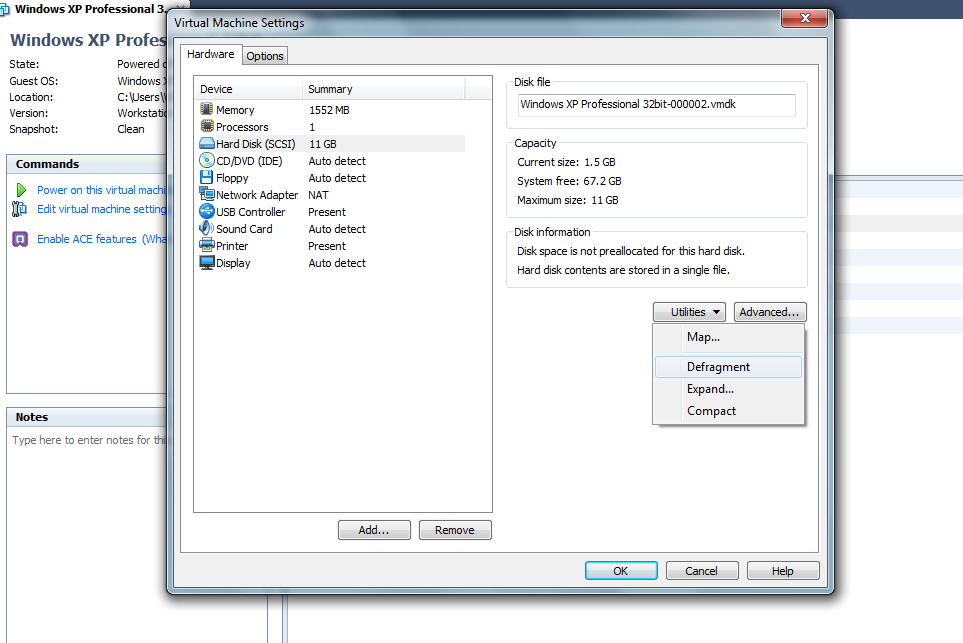Select the Hard Disk (SCSI) drive icon
Screen dimensions: 963x643
coord(206,144)
